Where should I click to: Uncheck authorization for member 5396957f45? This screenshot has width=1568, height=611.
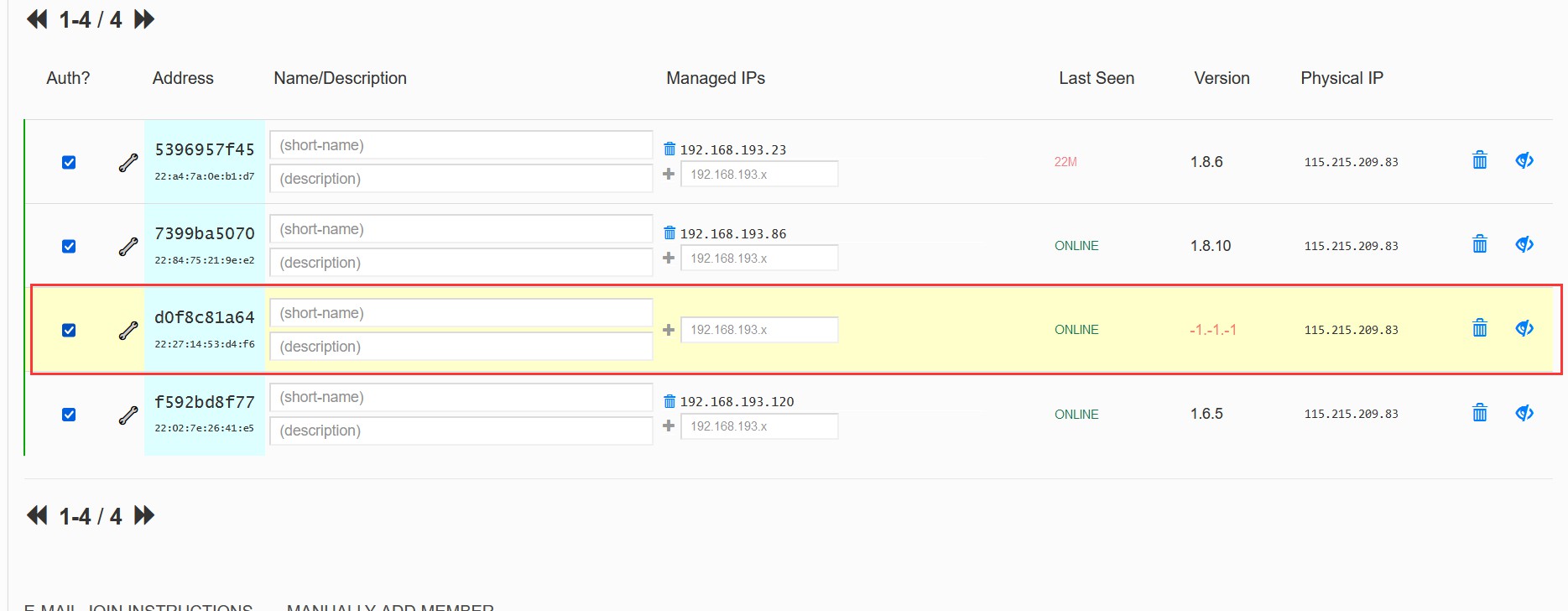pyautogui.click(x=69, y=163)
